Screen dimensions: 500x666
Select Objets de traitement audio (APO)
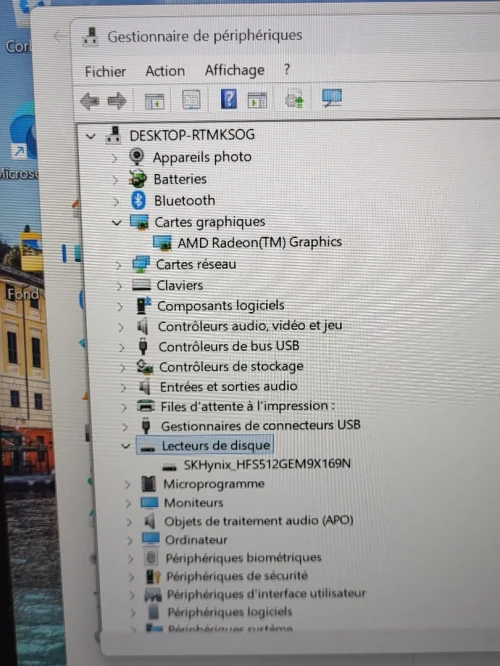[x=259, y=521]
